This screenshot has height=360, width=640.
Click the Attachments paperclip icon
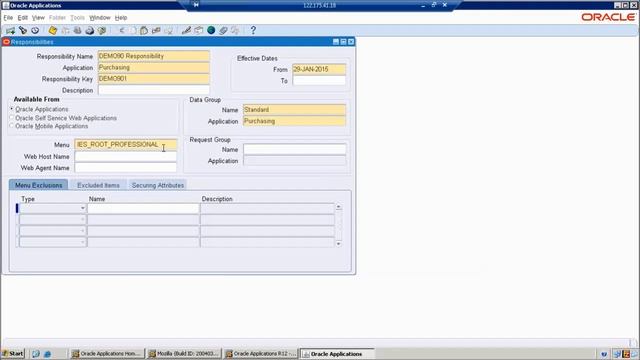[223, 31]
